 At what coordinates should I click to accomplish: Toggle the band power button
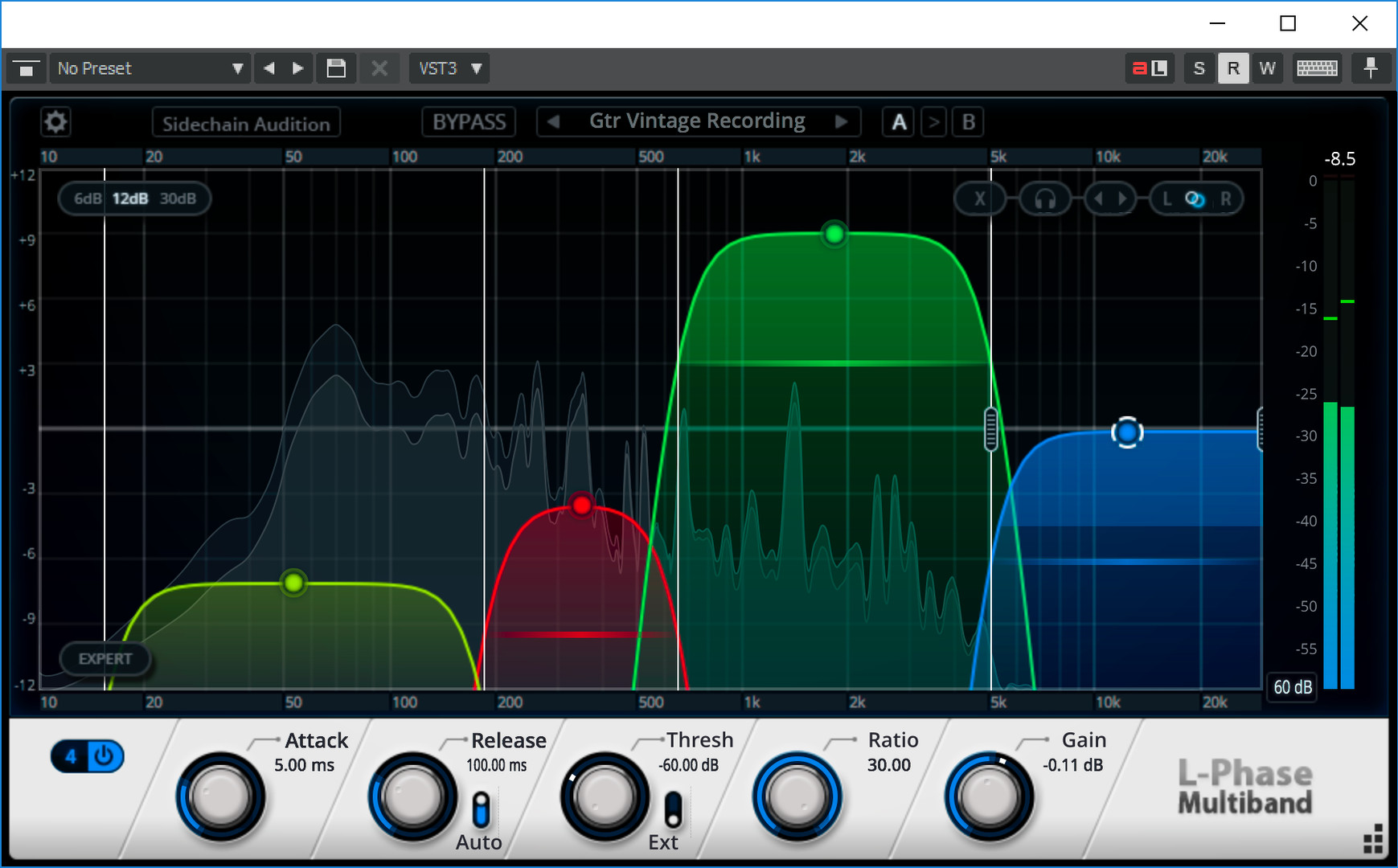tap(103, 755)
